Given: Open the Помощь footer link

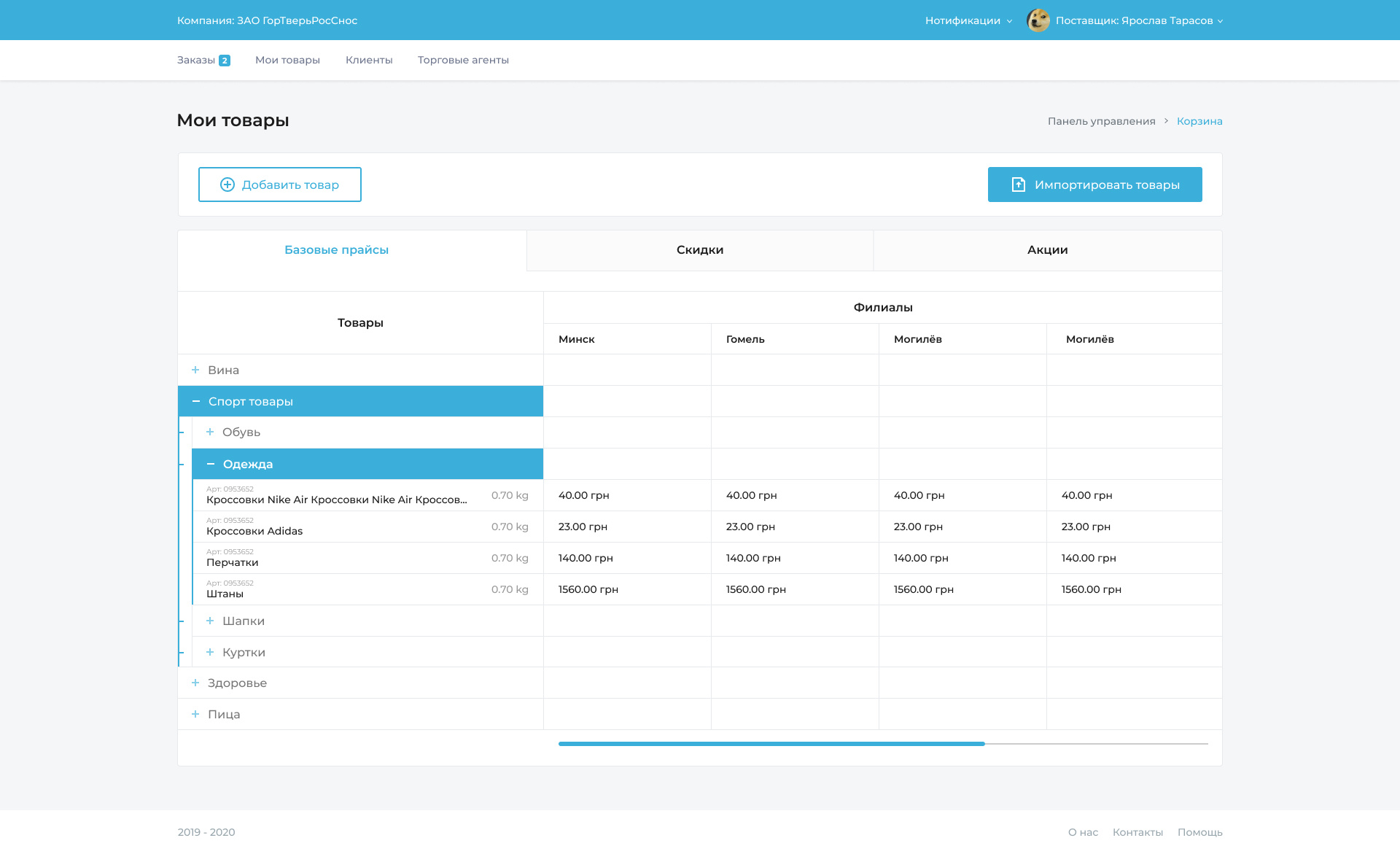Looking at the screenshot, I should [1199, 832].
